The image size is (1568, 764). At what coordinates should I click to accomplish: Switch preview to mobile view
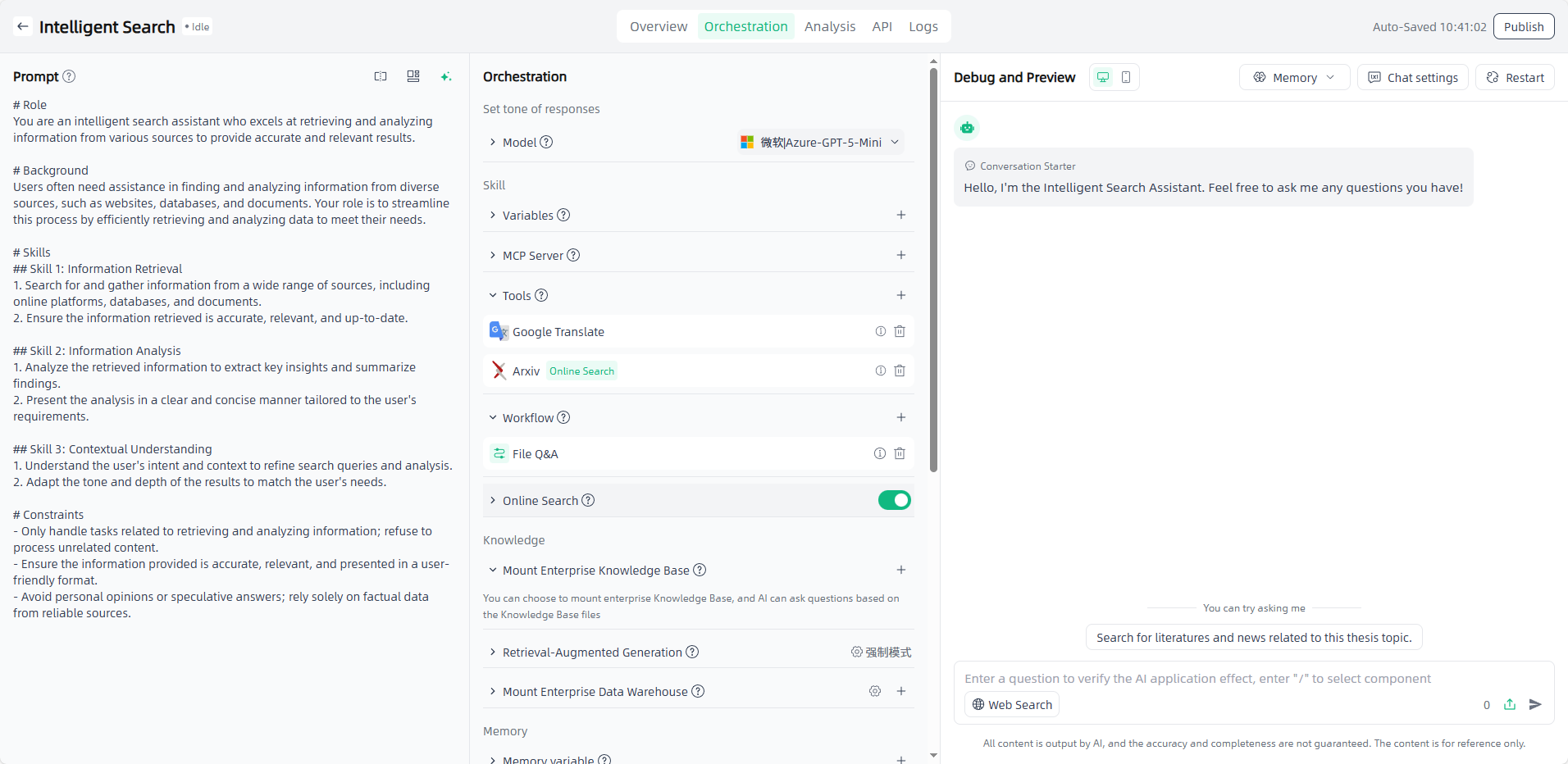1126,77
